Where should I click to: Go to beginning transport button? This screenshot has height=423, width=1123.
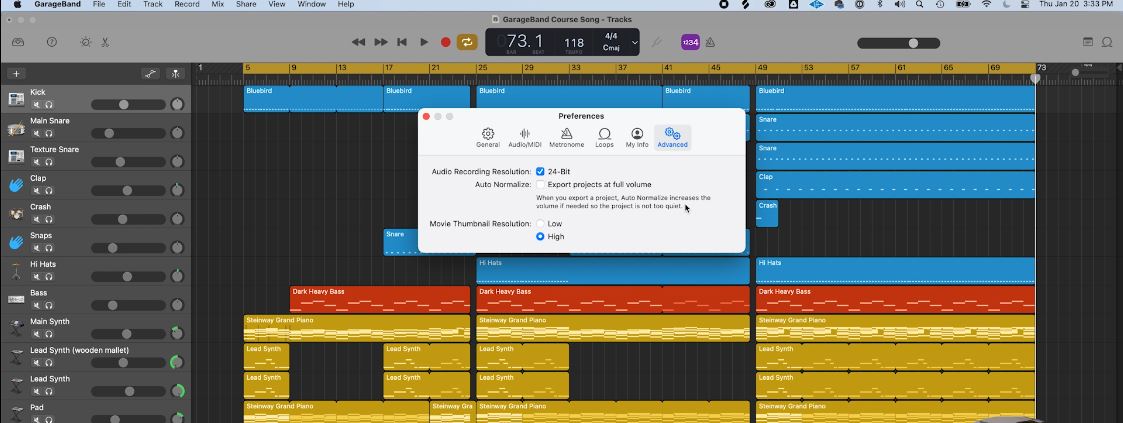(403, 42)
